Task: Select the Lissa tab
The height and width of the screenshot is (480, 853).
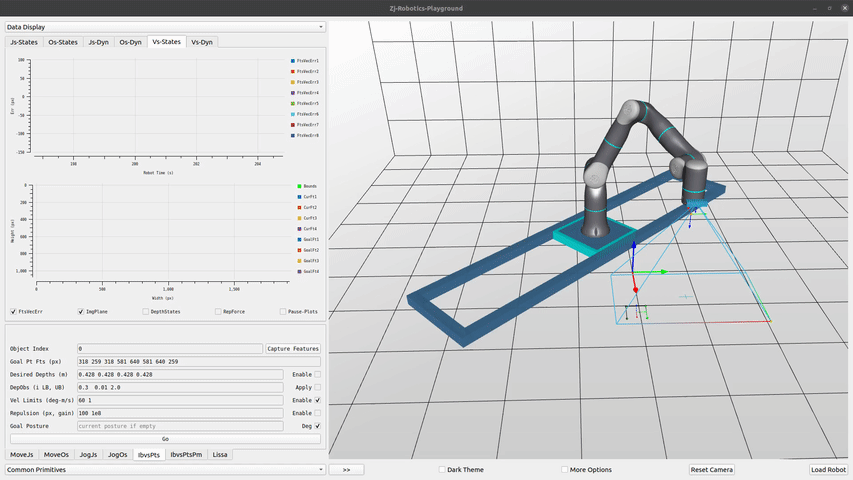Action: [x=220, y=454]
